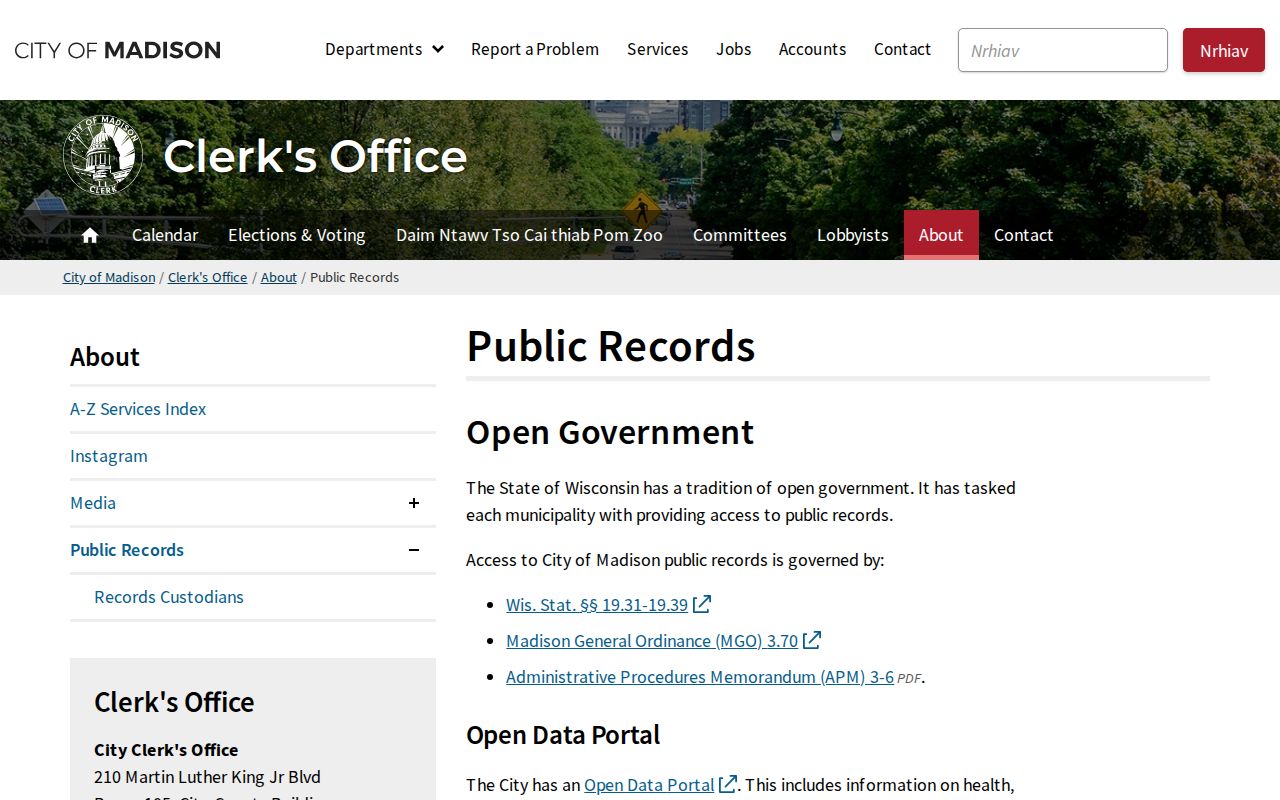Open Accounts in top navigation

tap(812, 49)
